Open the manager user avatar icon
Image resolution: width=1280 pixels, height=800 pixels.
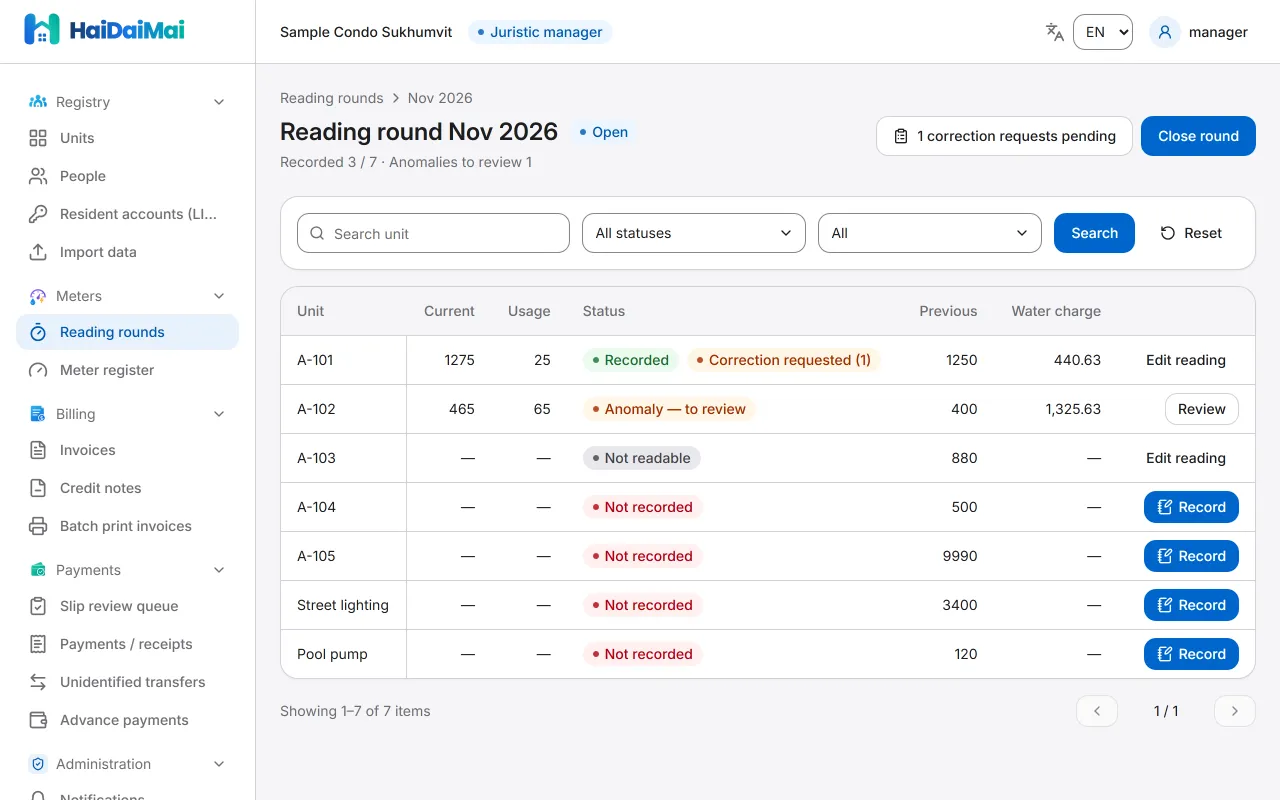(x=1165, y=32)
